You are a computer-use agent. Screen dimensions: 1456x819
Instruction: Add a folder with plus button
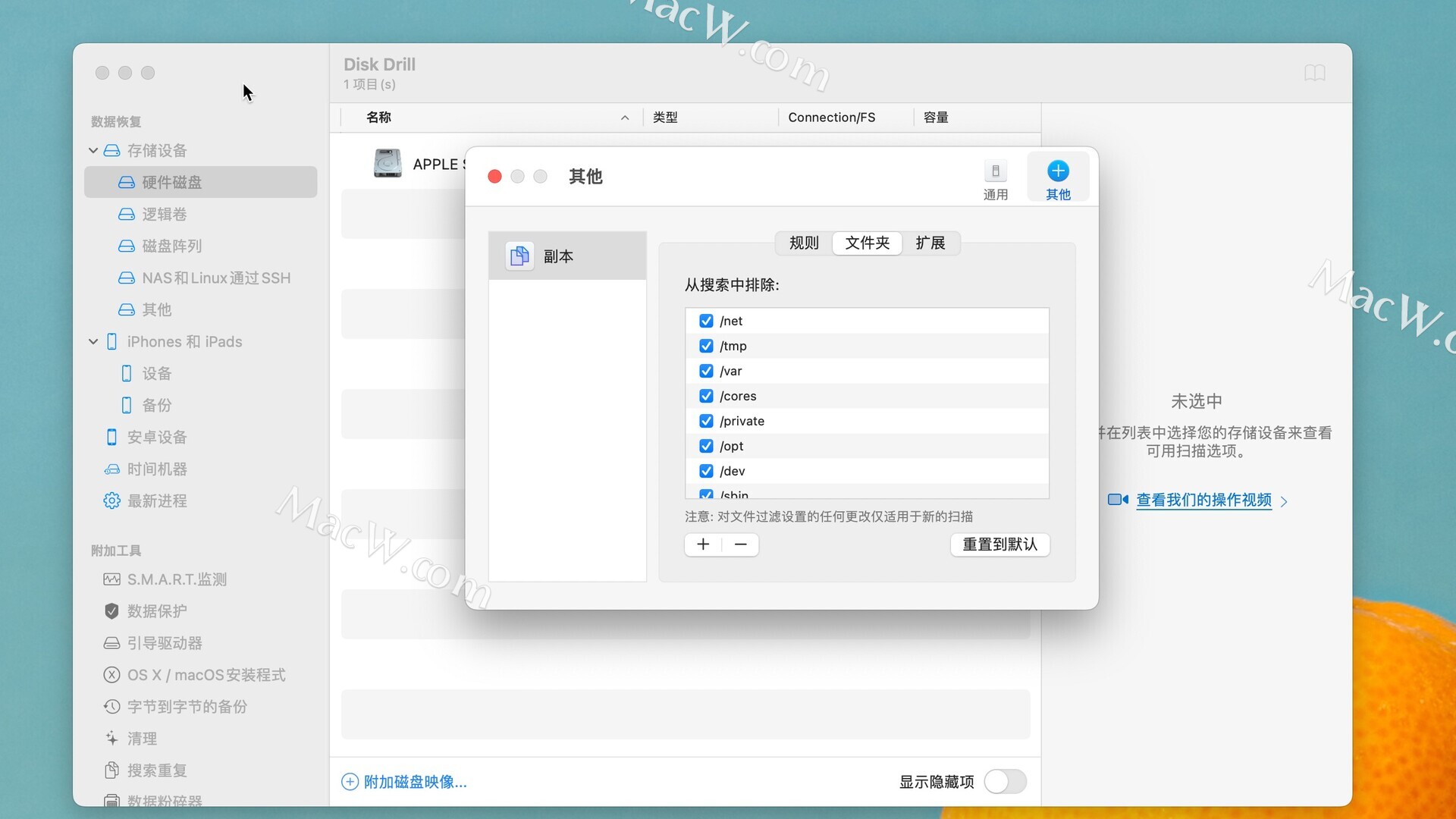click(703, 544)
